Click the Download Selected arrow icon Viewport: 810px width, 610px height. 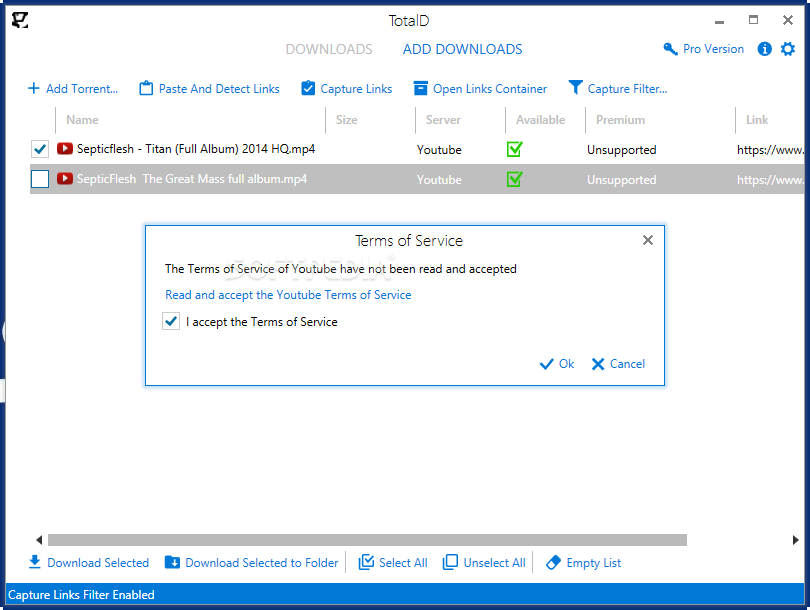35,562
